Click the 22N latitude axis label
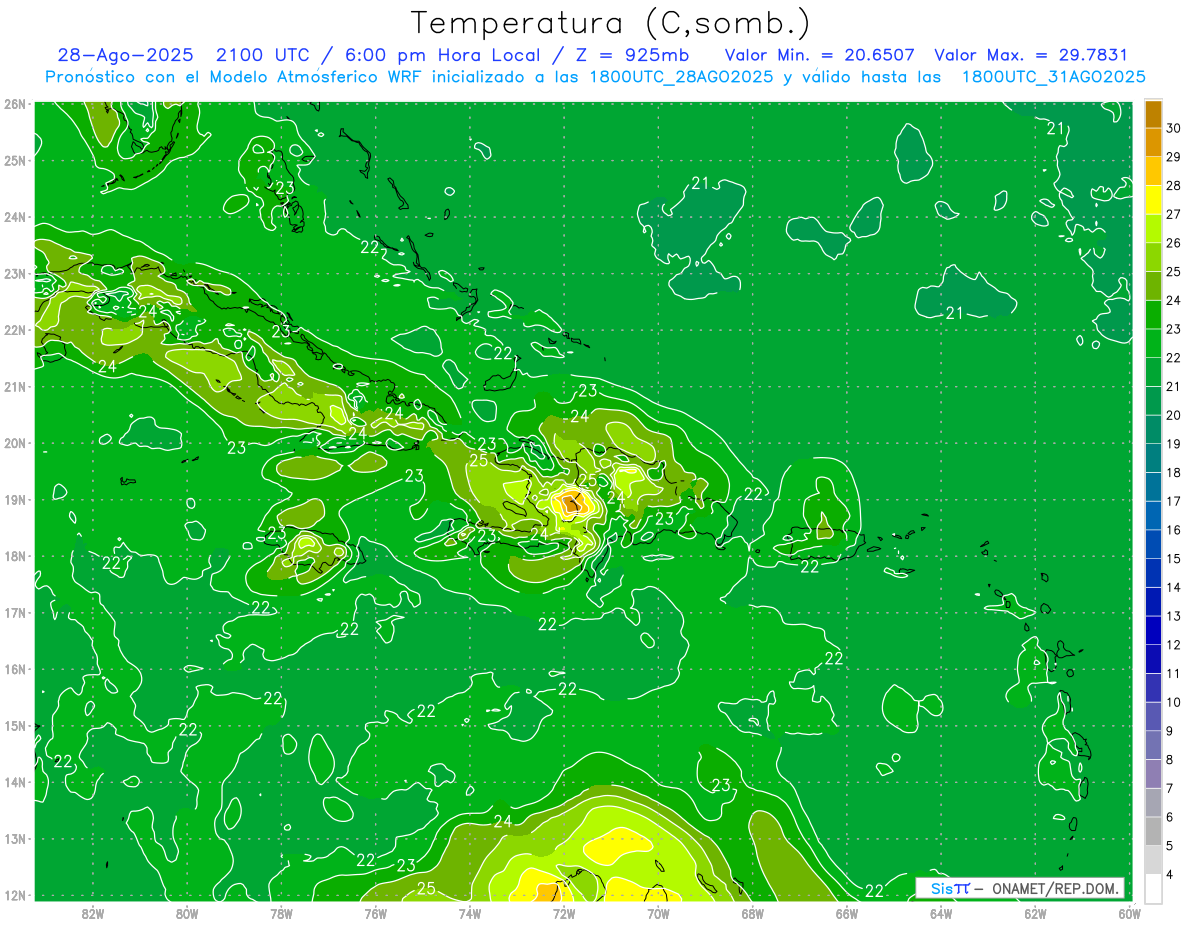This screenshot has width=1200, height=927. click(14, 330)
